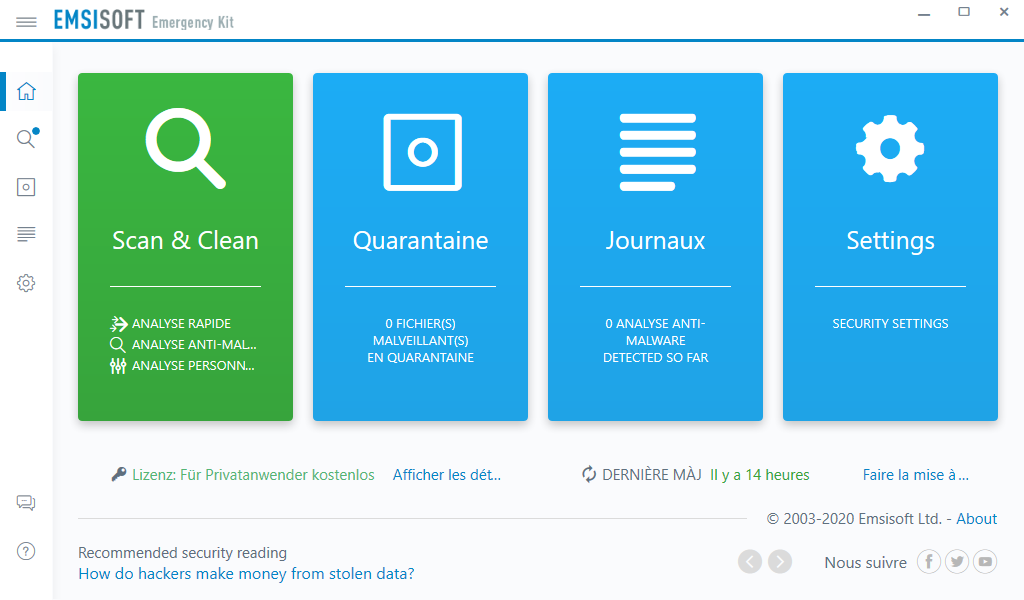Click the Scan & Clean title
Viewport: 1024px width, 600px height.
185,240
